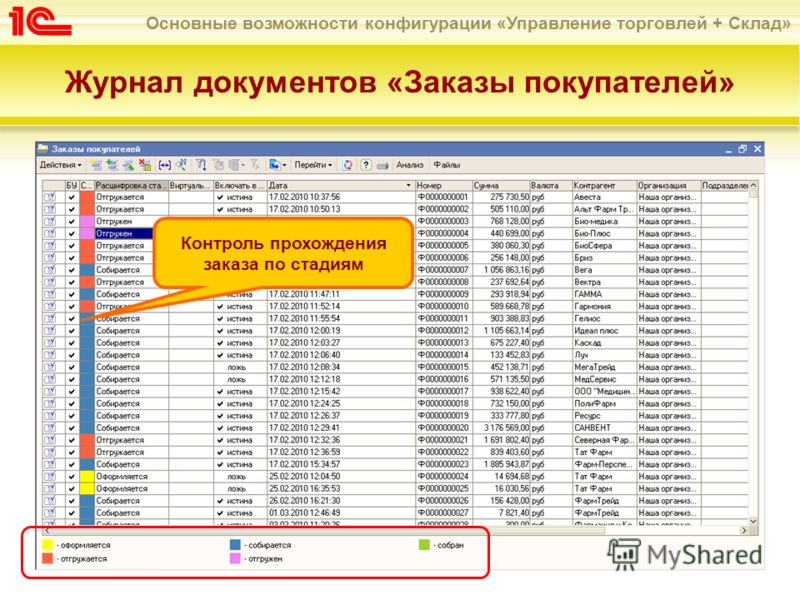Toggle 'истина' checkmark in order Ф000000010 row
This screenshot has width=800, height=600.
click(220, 307)
